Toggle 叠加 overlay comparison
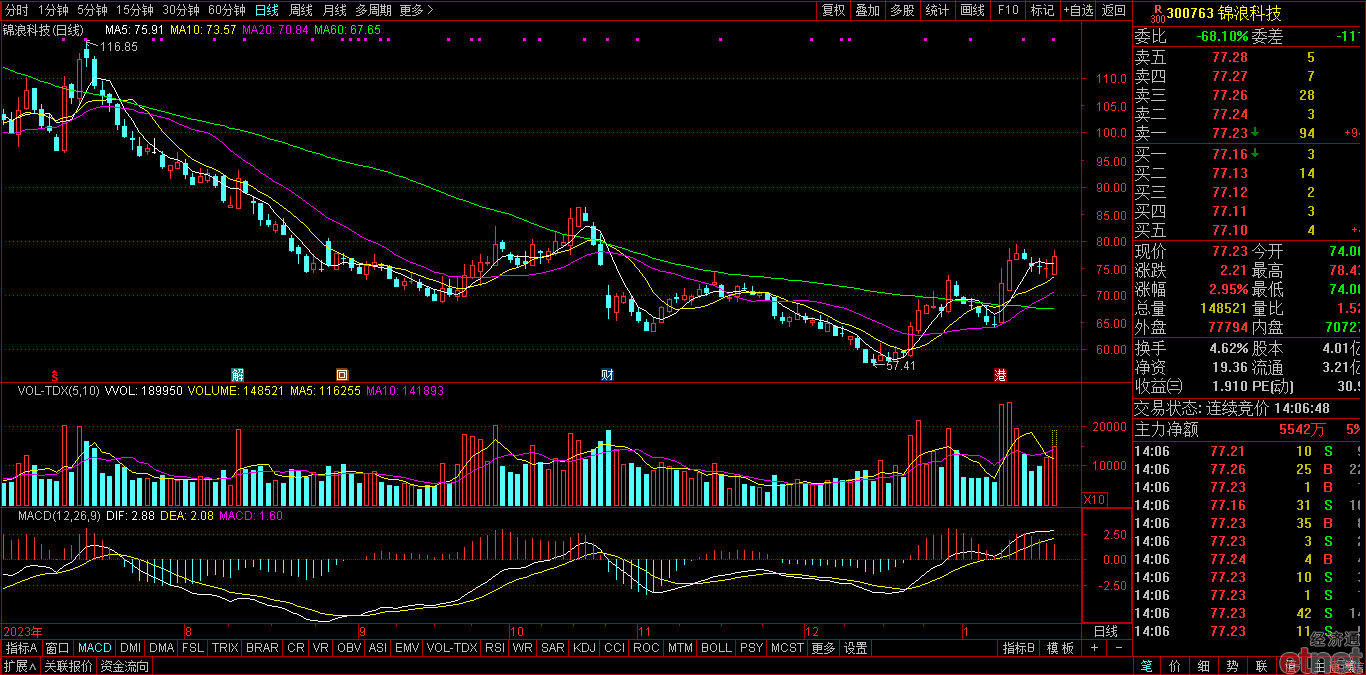The width and height of the screenshot is (1366, 675). 867,10
